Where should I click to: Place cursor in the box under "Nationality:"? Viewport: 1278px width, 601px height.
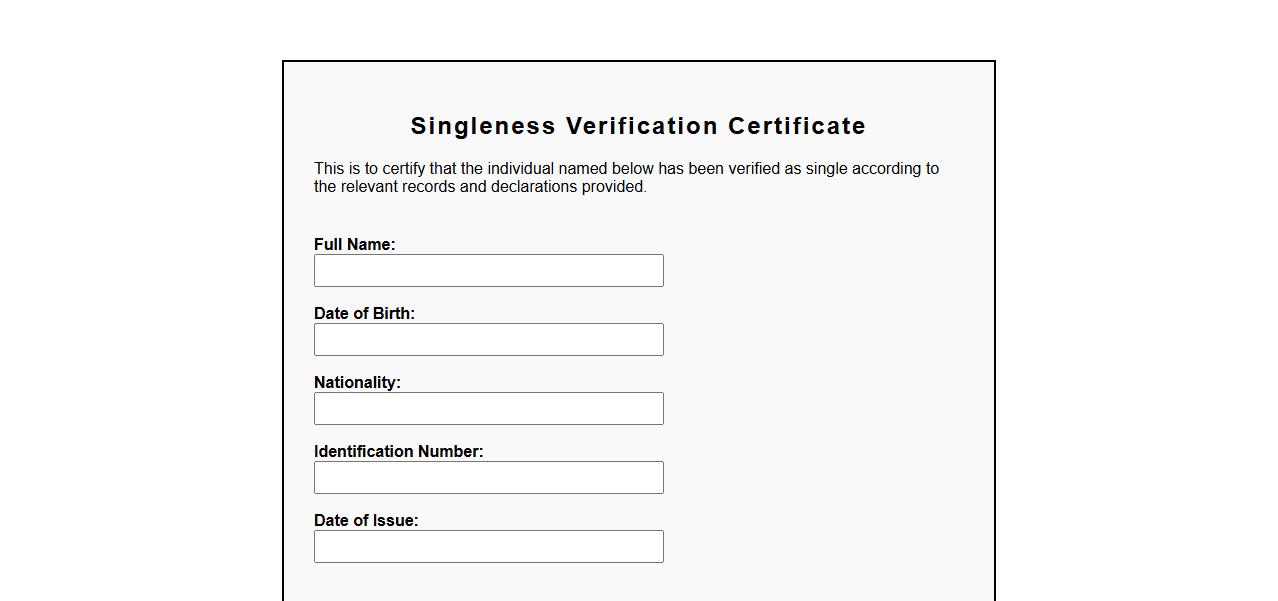[488, 408]
